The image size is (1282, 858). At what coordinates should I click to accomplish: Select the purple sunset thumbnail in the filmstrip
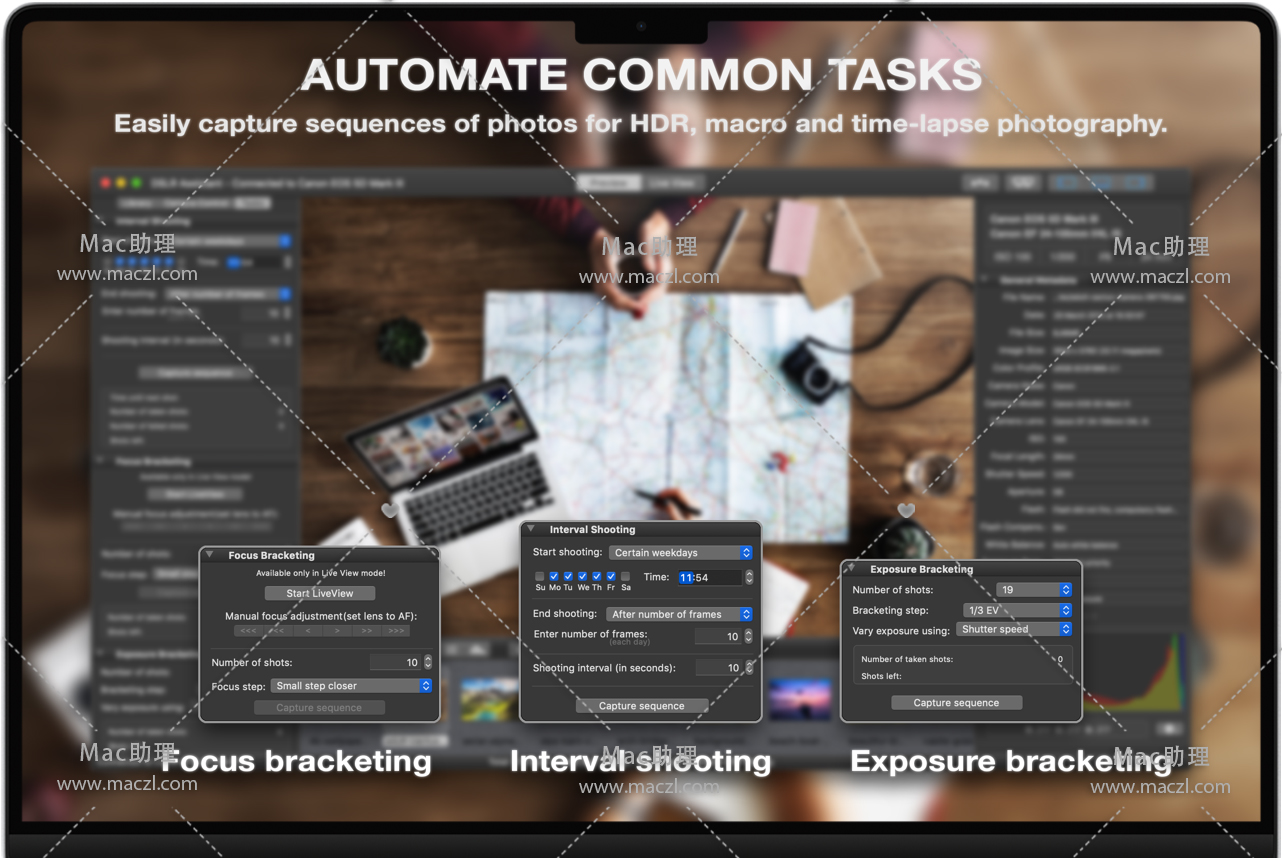click(x=800, y=699)
